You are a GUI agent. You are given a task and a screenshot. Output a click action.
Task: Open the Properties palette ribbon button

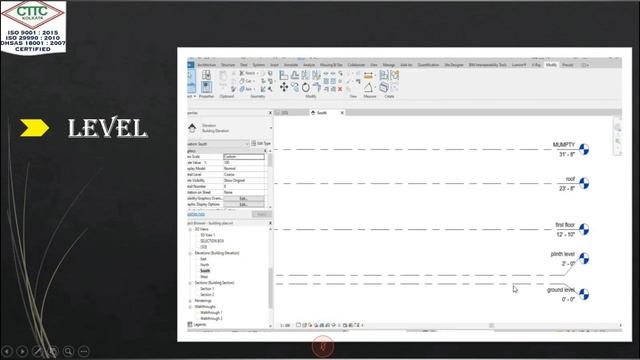pyautogui.click(x=206, y=87)
